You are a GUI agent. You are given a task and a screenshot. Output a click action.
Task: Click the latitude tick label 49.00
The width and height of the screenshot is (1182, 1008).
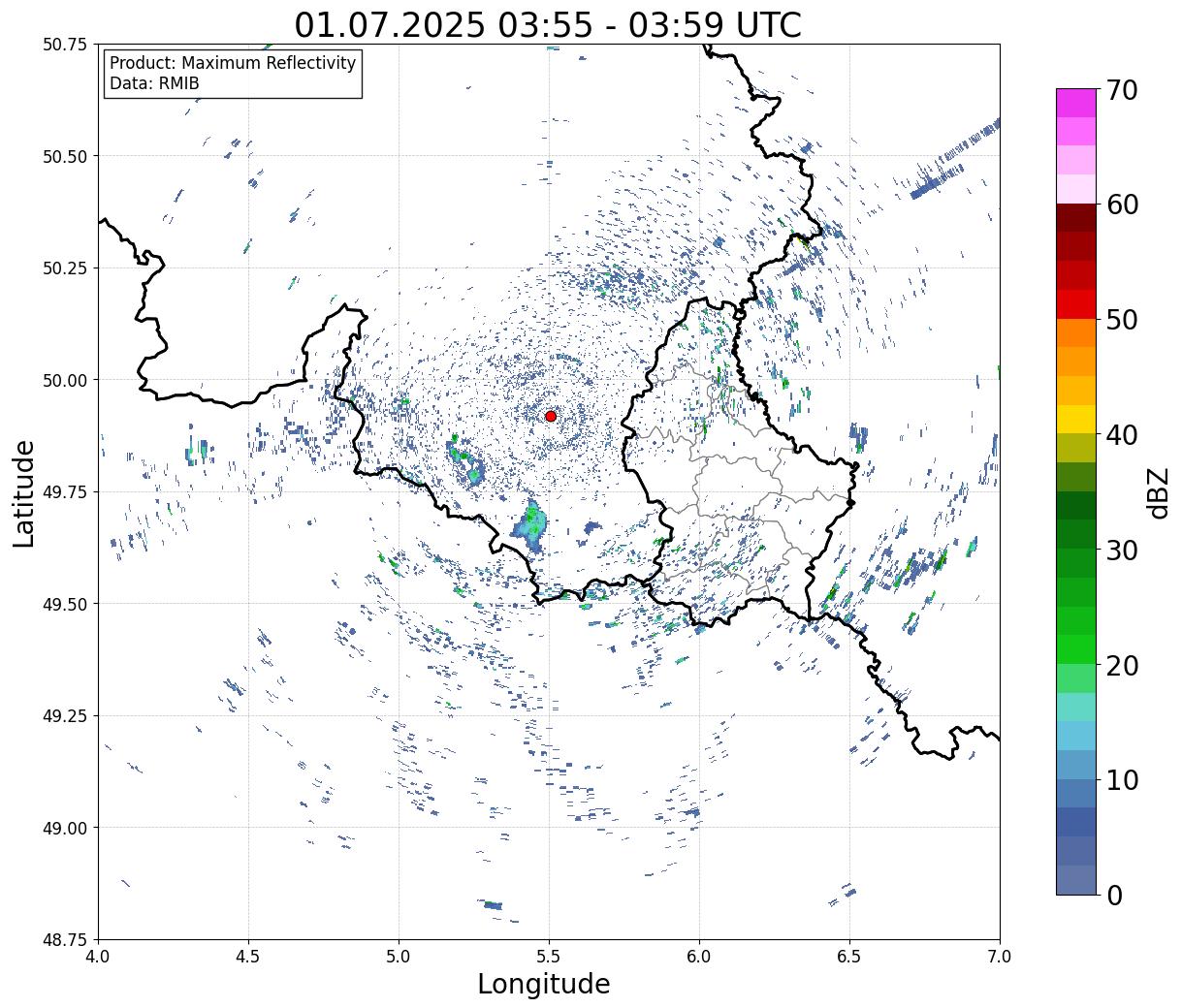[x=65, y=828]
